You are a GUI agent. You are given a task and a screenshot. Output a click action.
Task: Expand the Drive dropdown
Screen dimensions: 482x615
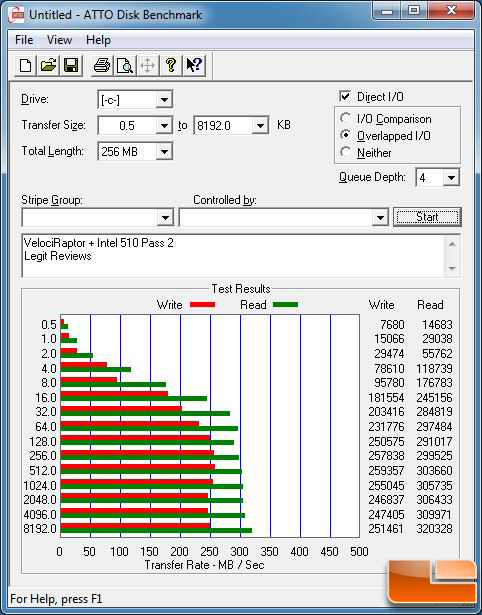(x=164, y=100)
